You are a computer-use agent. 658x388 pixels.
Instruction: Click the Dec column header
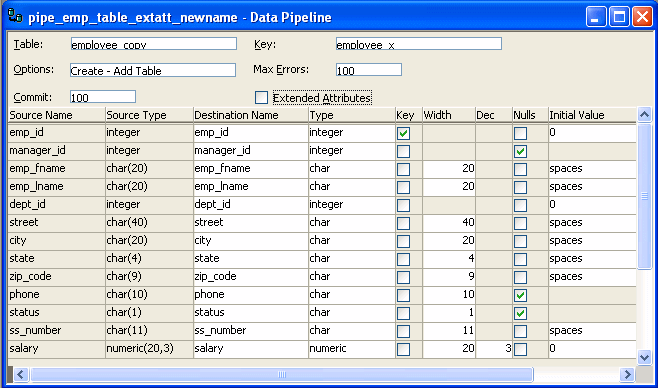tap(494, 115)
